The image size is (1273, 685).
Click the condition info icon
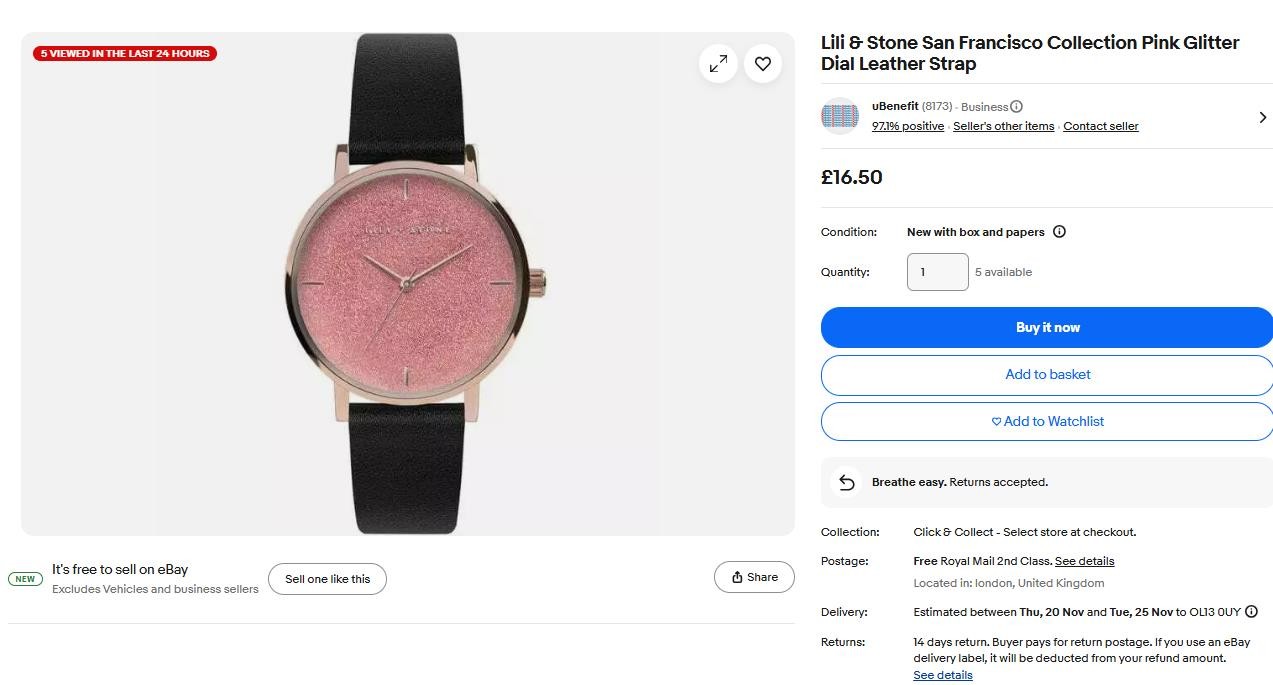coord(1059,232)
